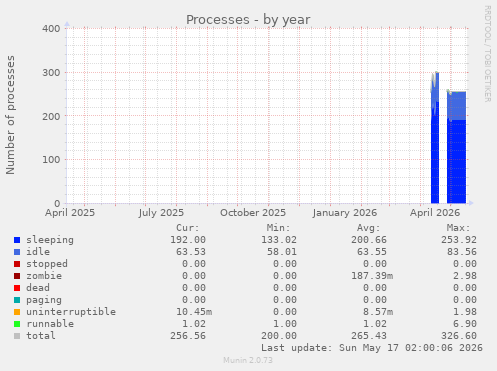Click the 'Processes - by year' title

coord(248,20)
